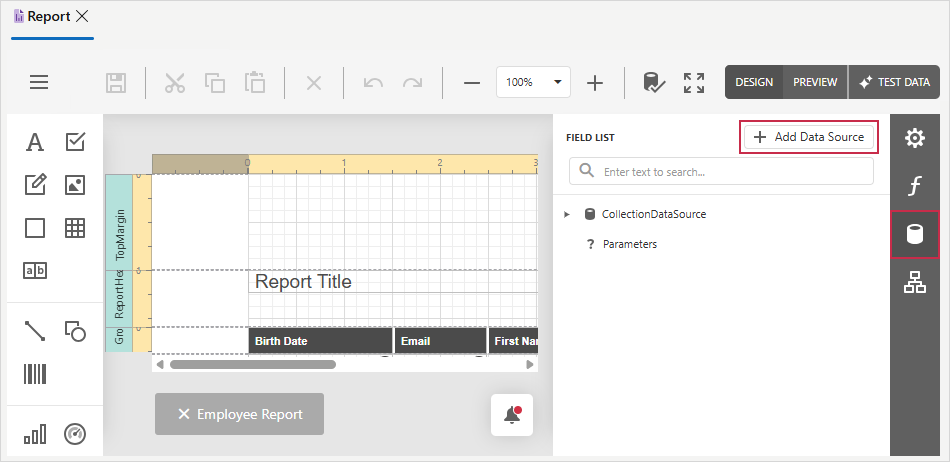The height and width of the screenshot is (462, 950).
Task: Select the Birth Date header cell
Action: tap(320, 341)
